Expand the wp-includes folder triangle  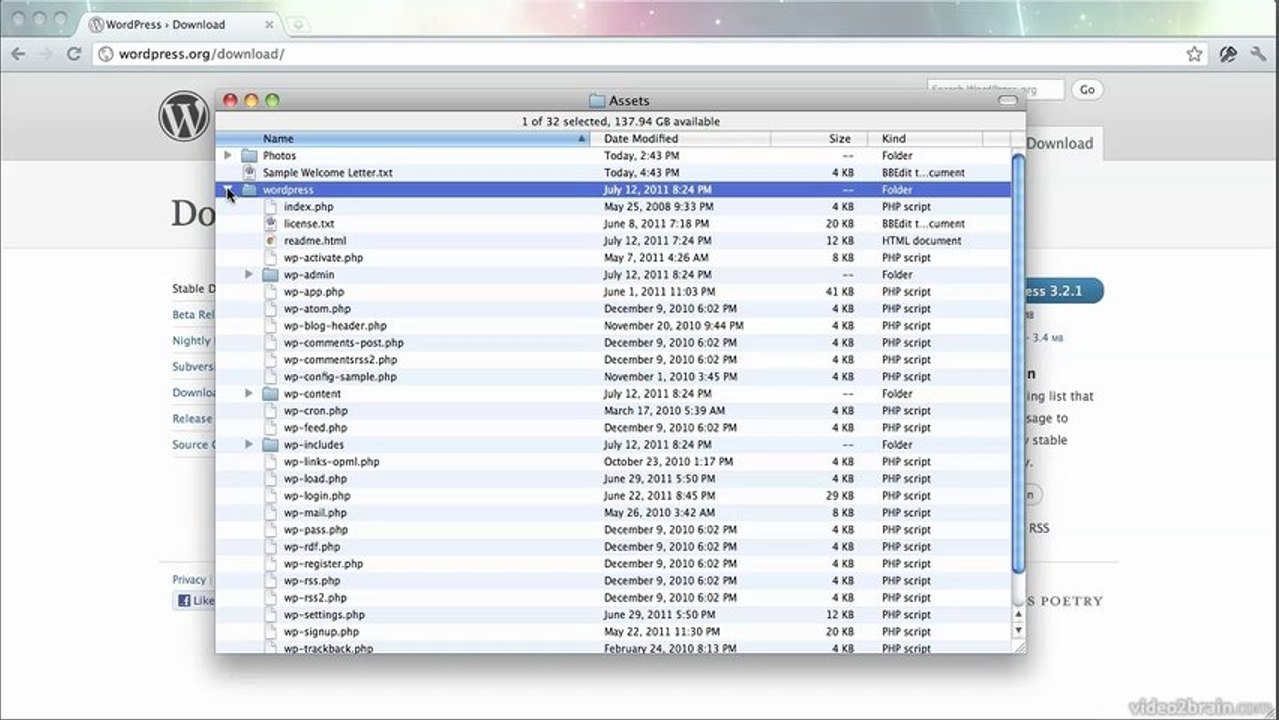click(x=249, y=445)
